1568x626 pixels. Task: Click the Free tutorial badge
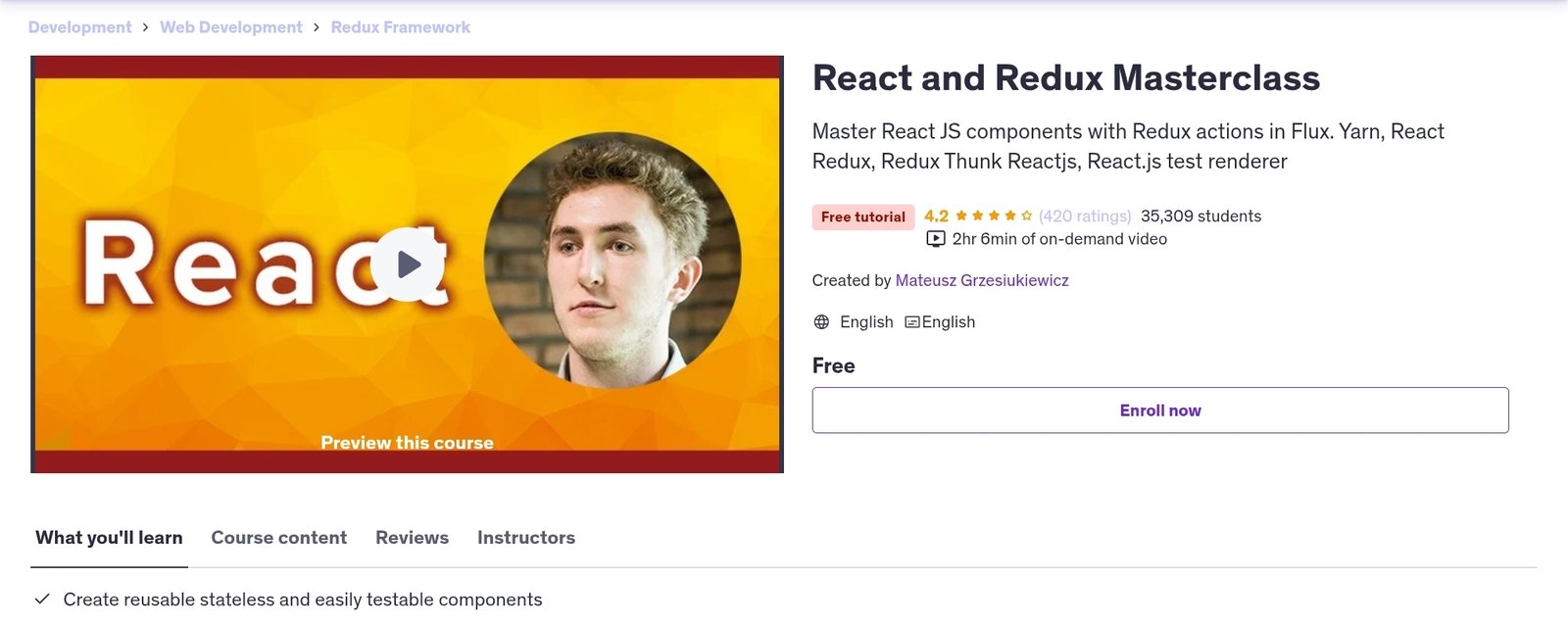(863, 217)
